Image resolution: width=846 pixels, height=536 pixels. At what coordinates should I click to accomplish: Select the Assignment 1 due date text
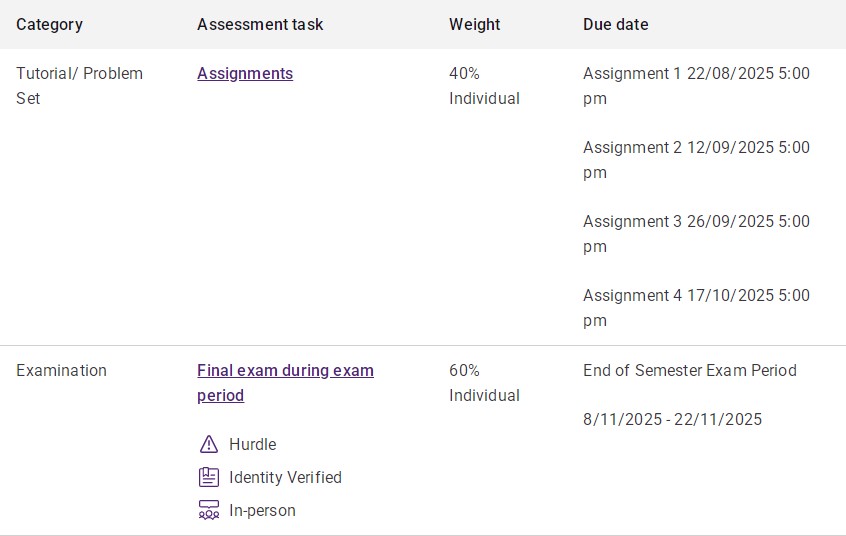click(696, 86)
